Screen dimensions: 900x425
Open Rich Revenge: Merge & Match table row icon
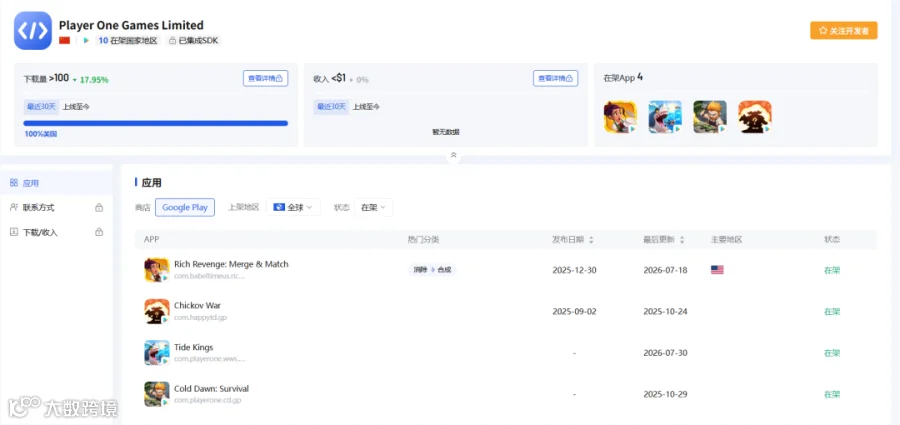157,270
